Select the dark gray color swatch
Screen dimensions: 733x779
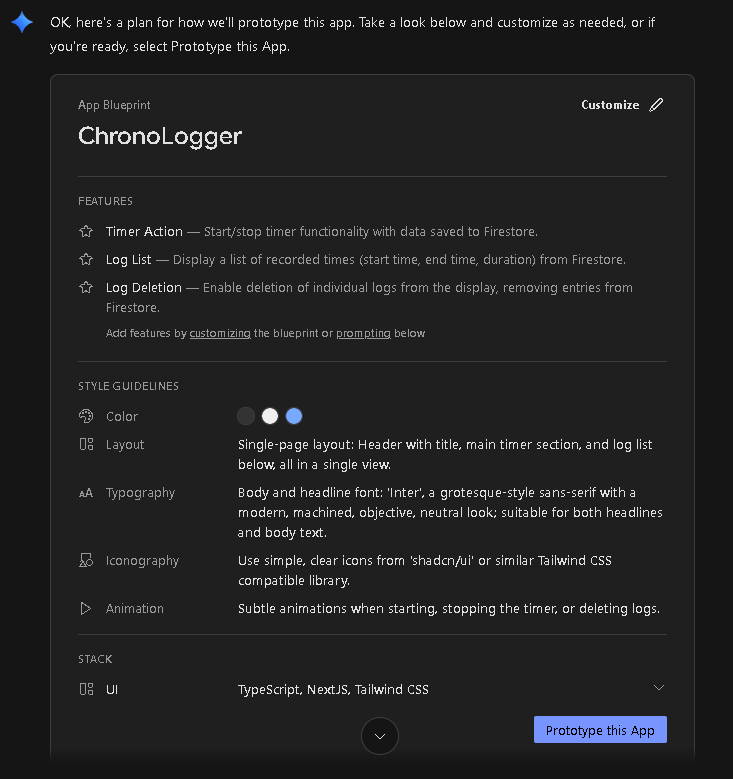point(246,416)
